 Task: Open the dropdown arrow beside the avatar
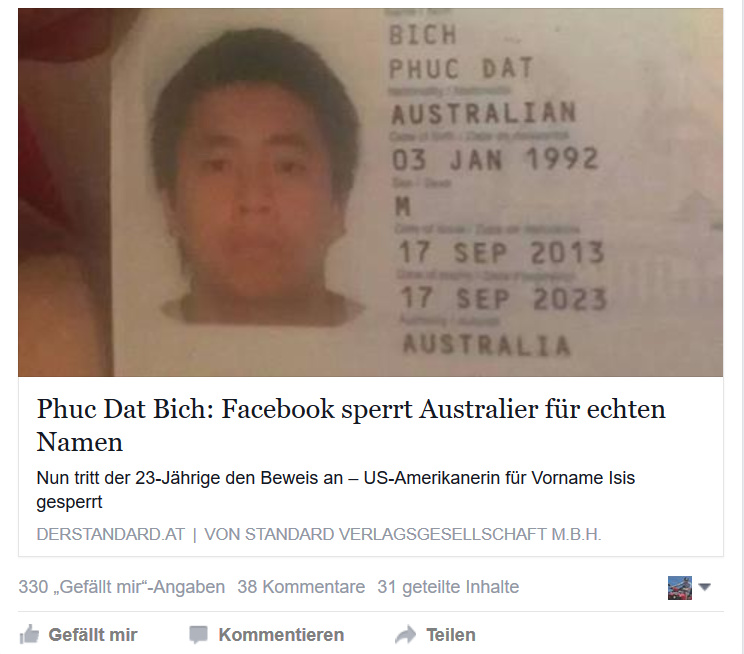705,588
